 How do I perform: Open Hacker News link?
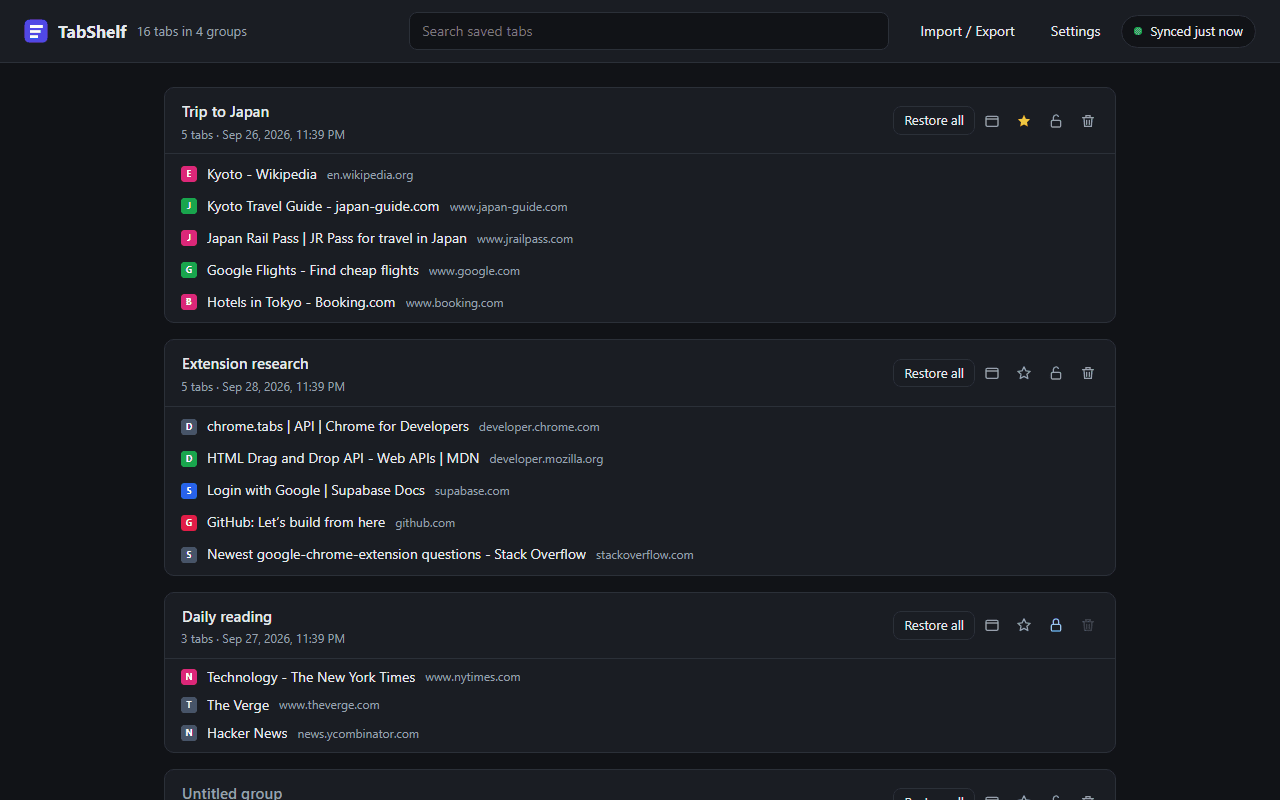[247, 733]
